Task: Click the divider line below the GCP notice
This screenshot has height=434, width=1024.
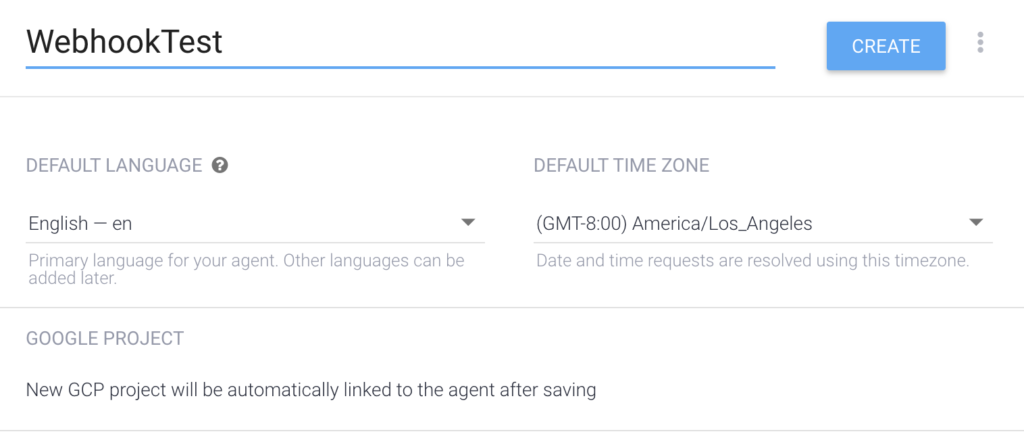Action: 512,430
